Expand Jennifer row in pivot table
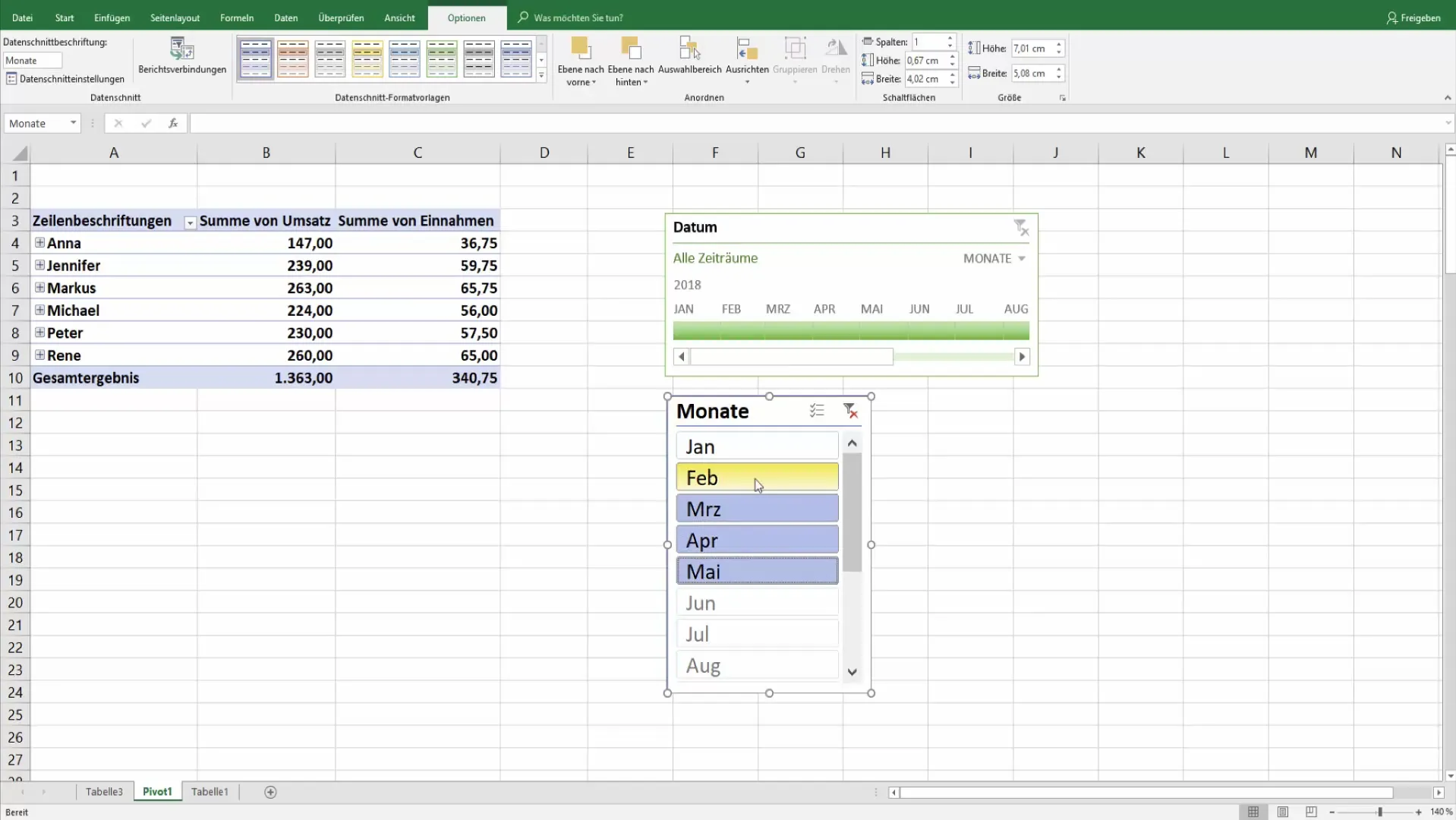The image size is (1456, 820). pos(39,265)
